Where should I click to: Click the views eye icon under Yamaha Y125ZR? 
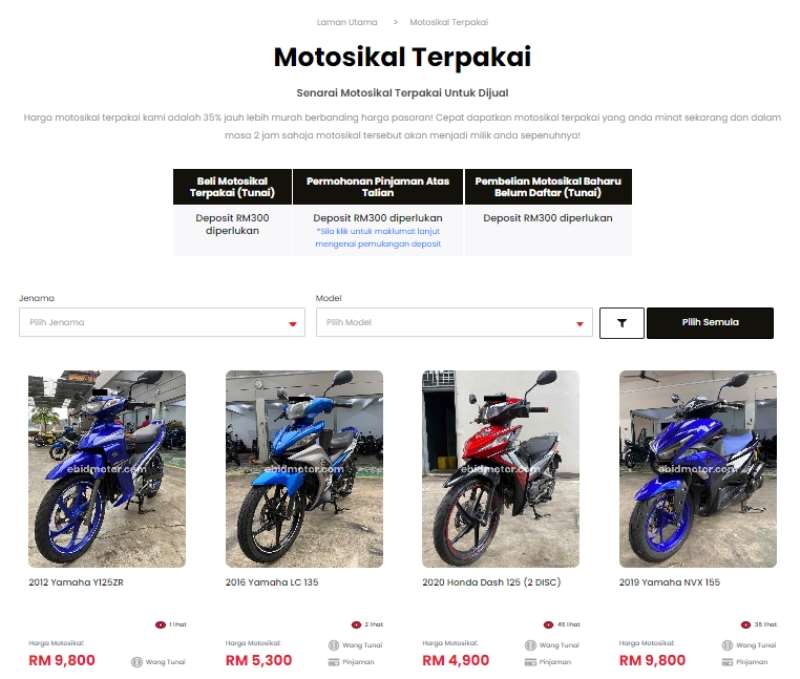coord(160,624)
